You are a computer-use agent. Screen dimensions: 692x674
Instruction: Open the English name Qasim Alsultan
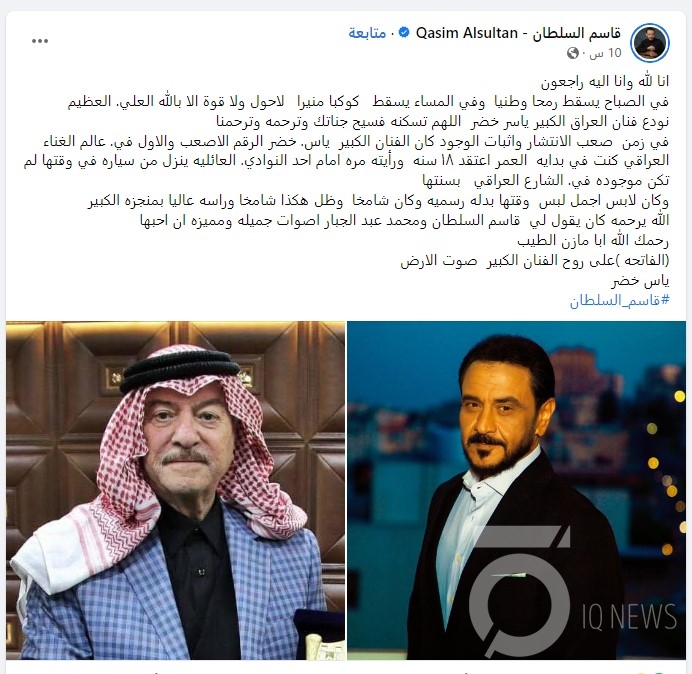click(x=466, y=33)
